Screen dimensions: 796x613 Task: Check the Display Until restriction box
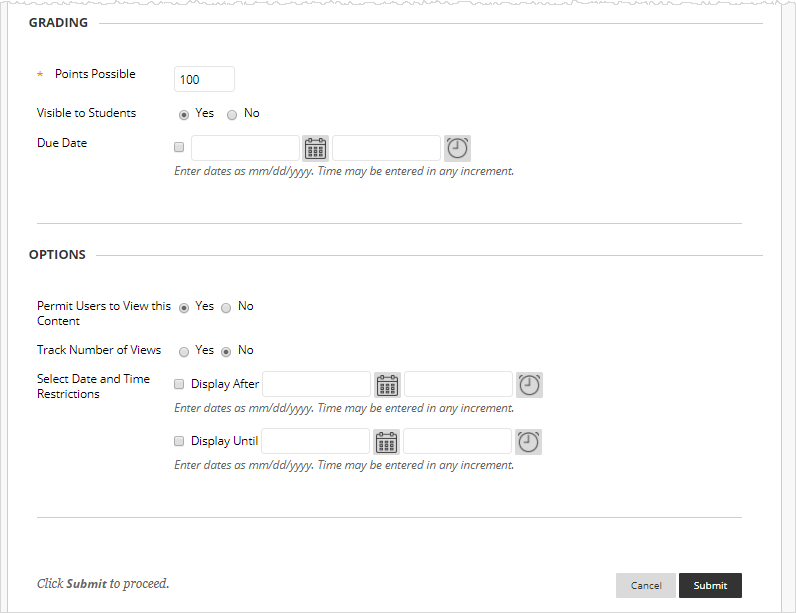coord(179,441)
